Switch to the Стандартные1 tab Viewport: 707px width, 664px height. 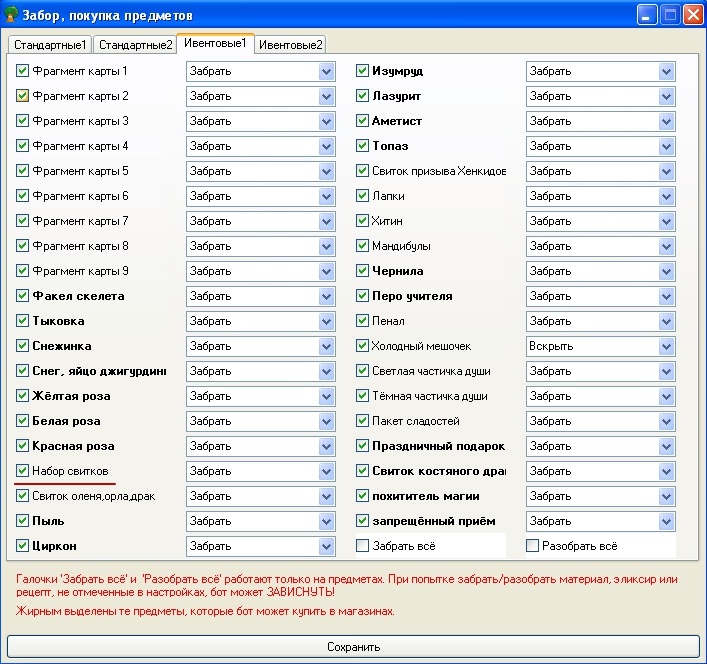click(49, 45)
